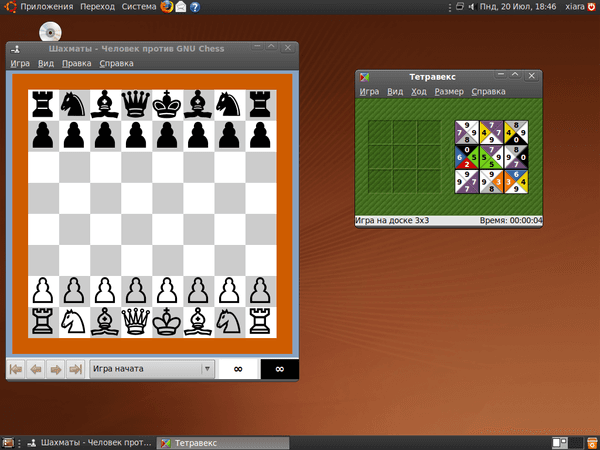
Task: Pick the Tetravex tile with 7, 4, 7, 9
Action: [x=491, y=132]
